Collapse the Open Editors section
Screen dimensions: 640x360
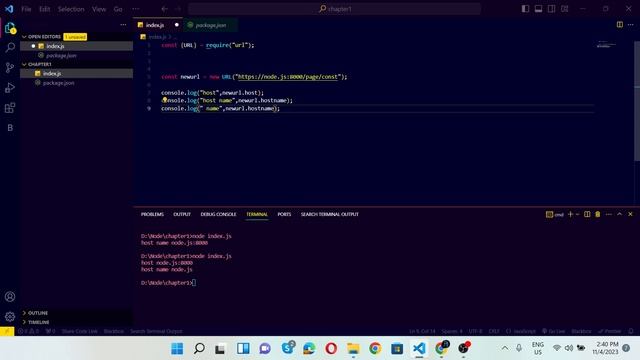(x=24, y=37)
